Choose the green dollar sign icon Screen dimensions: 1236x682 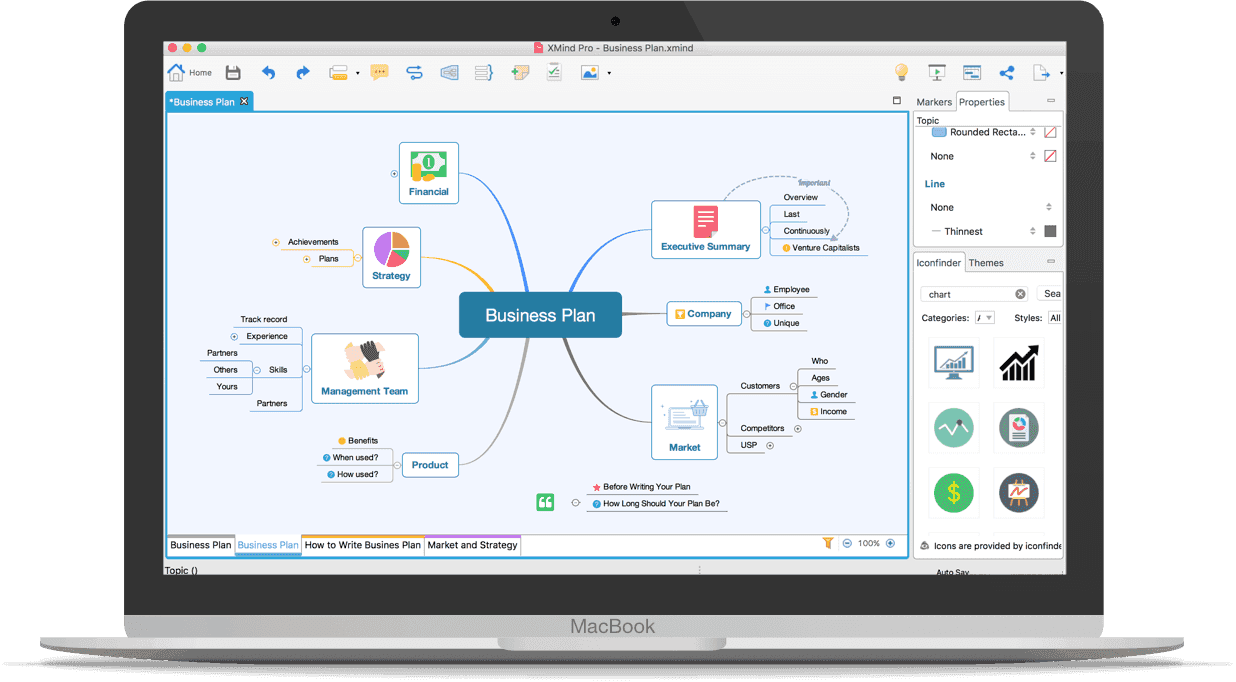pyautogui.click(x=954, y=493)
